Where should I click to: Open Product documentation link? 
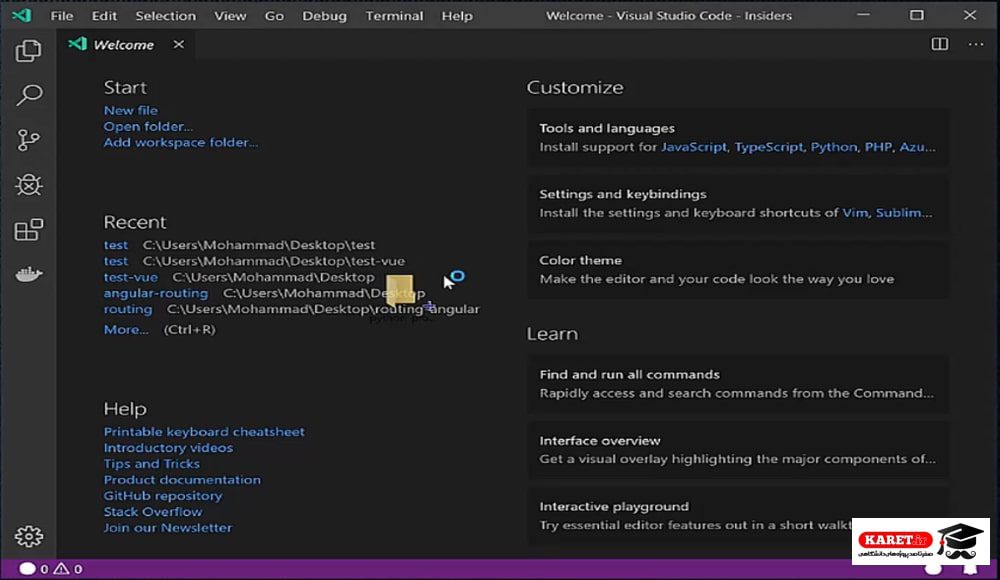tap(182, 479)
